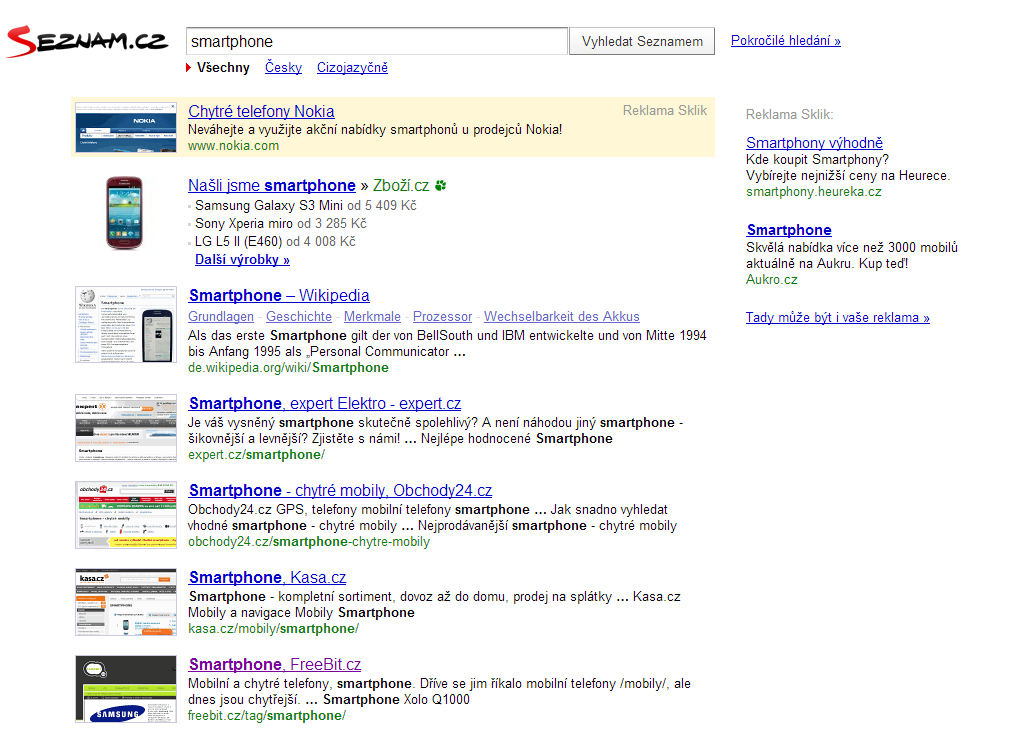This screenshot has height=735, width=1023.
Task: Open the Smartphone, Kasa.cz result
Action: pyautogui.click(x=267, y=578)
